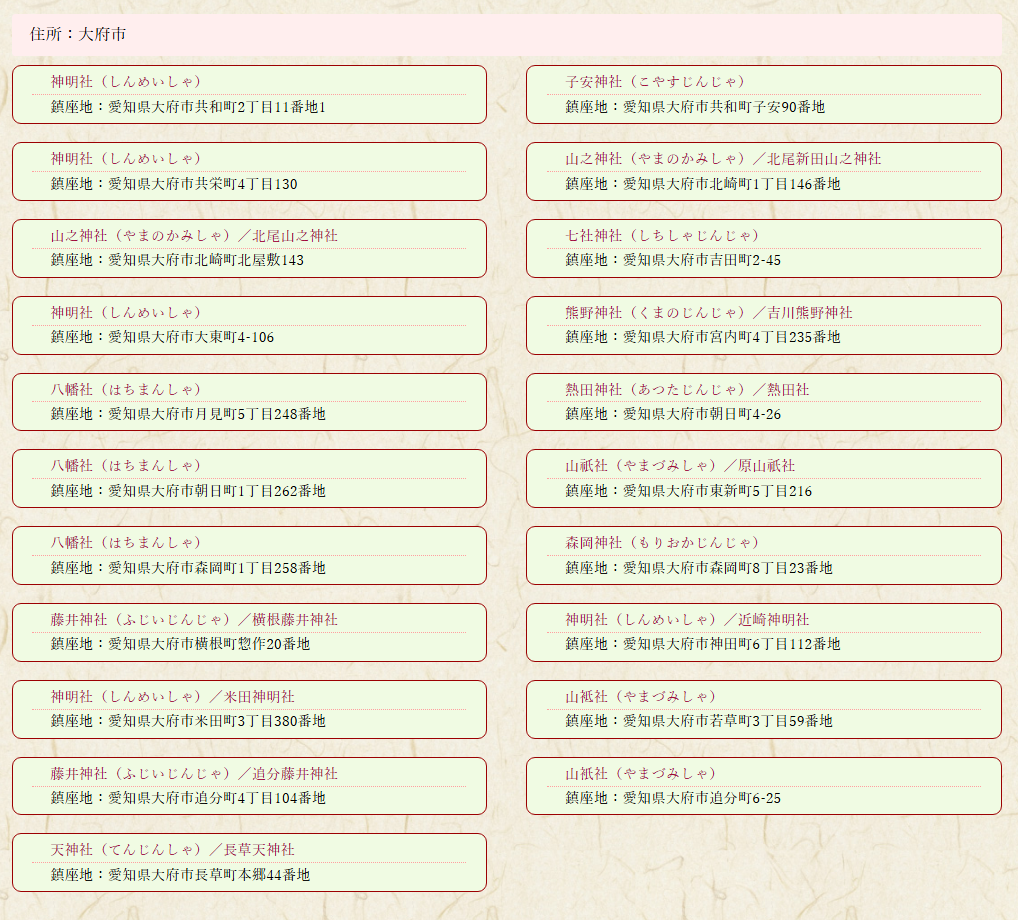Open the 子安神社 (こやすじんじゃ) shrine link
This screenshot has height=920, width=1018.
point(655,82)
